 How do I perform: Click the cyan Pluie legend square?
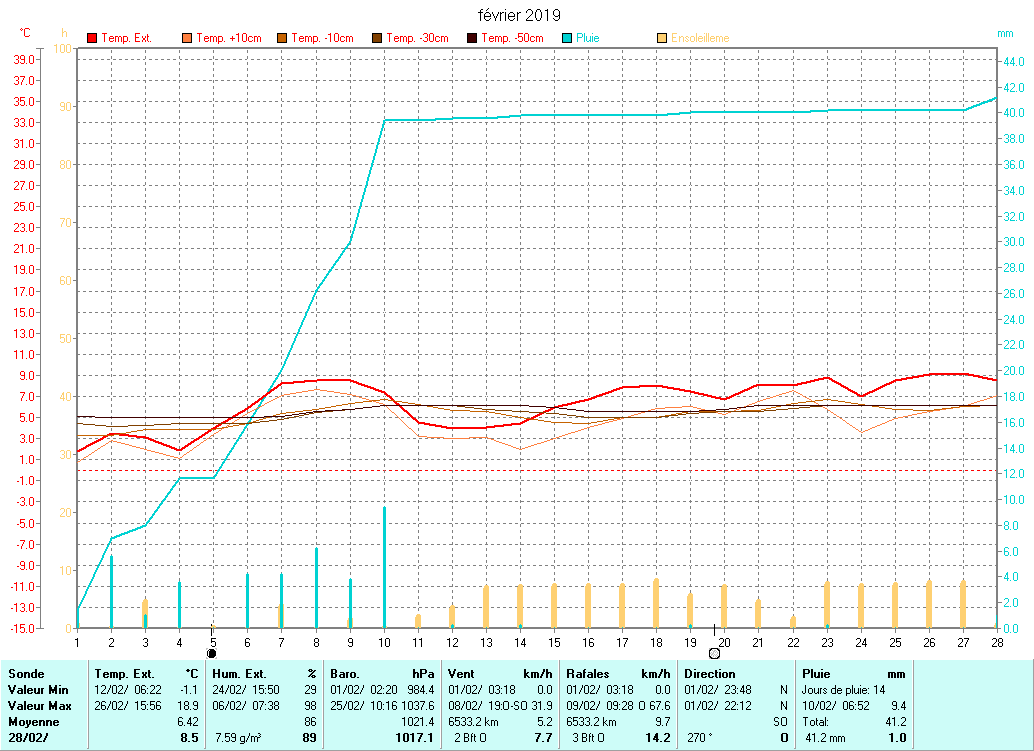pos(567,39)
